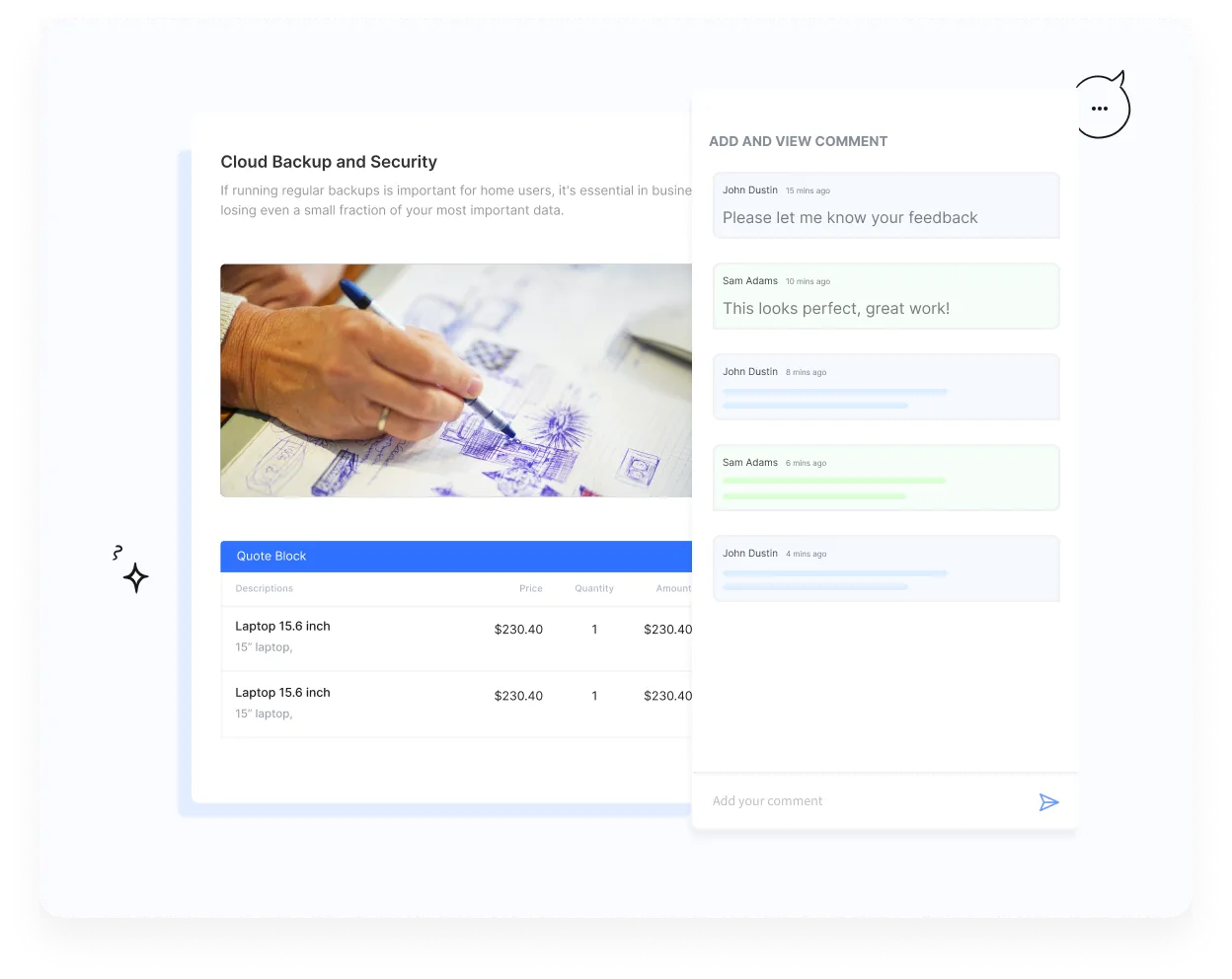The image size is (1232, 979).
Task: Open the comment saying Please let me know your feedback
Action: [850, 217]
